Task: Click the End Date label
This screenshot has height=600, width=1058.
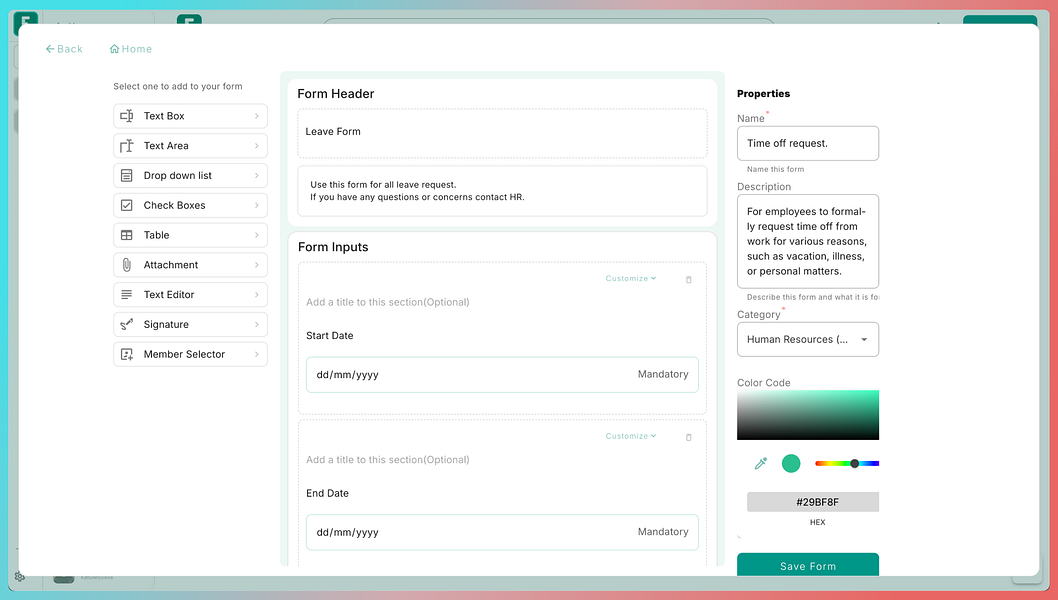Action: pyautogui.click(x=327, y=493)
